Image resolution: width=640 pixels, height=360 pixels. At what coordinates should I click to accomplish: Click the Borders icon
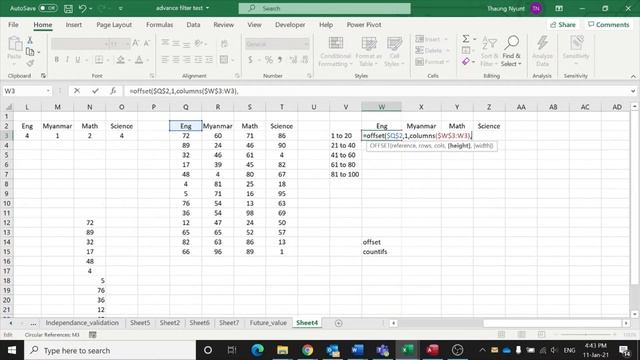tap(99, 60)
